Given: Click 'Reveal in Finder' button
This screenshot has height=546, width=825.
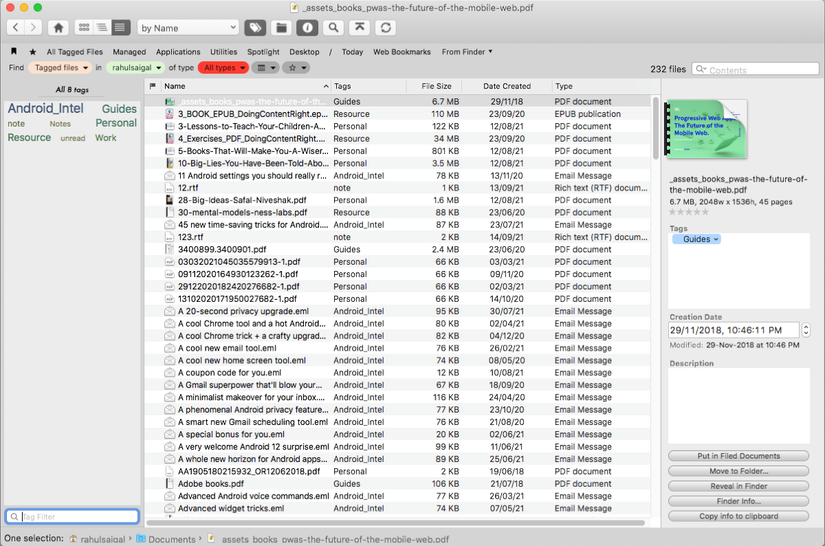Looking at the screenshot, I should (739, 486).
